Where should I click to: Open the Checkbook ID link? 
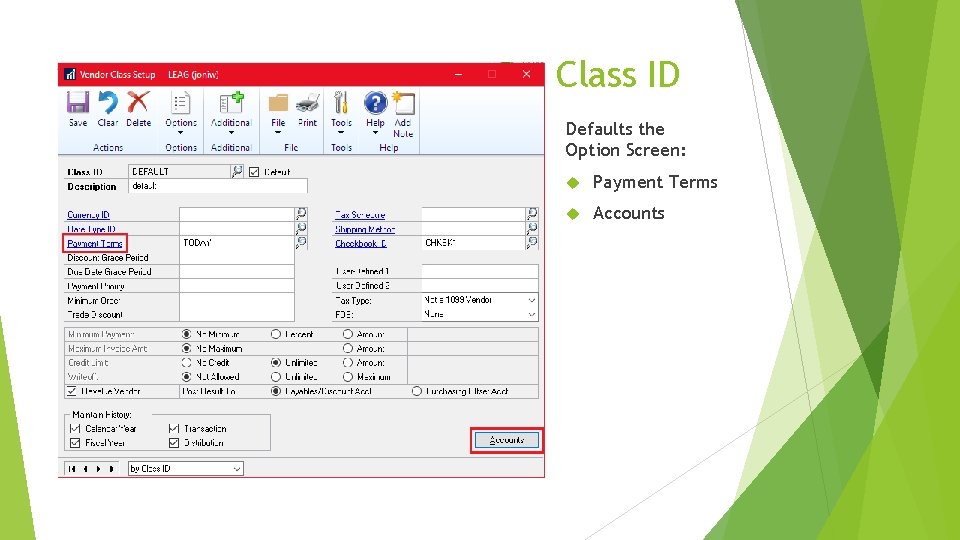pos(361,243)
